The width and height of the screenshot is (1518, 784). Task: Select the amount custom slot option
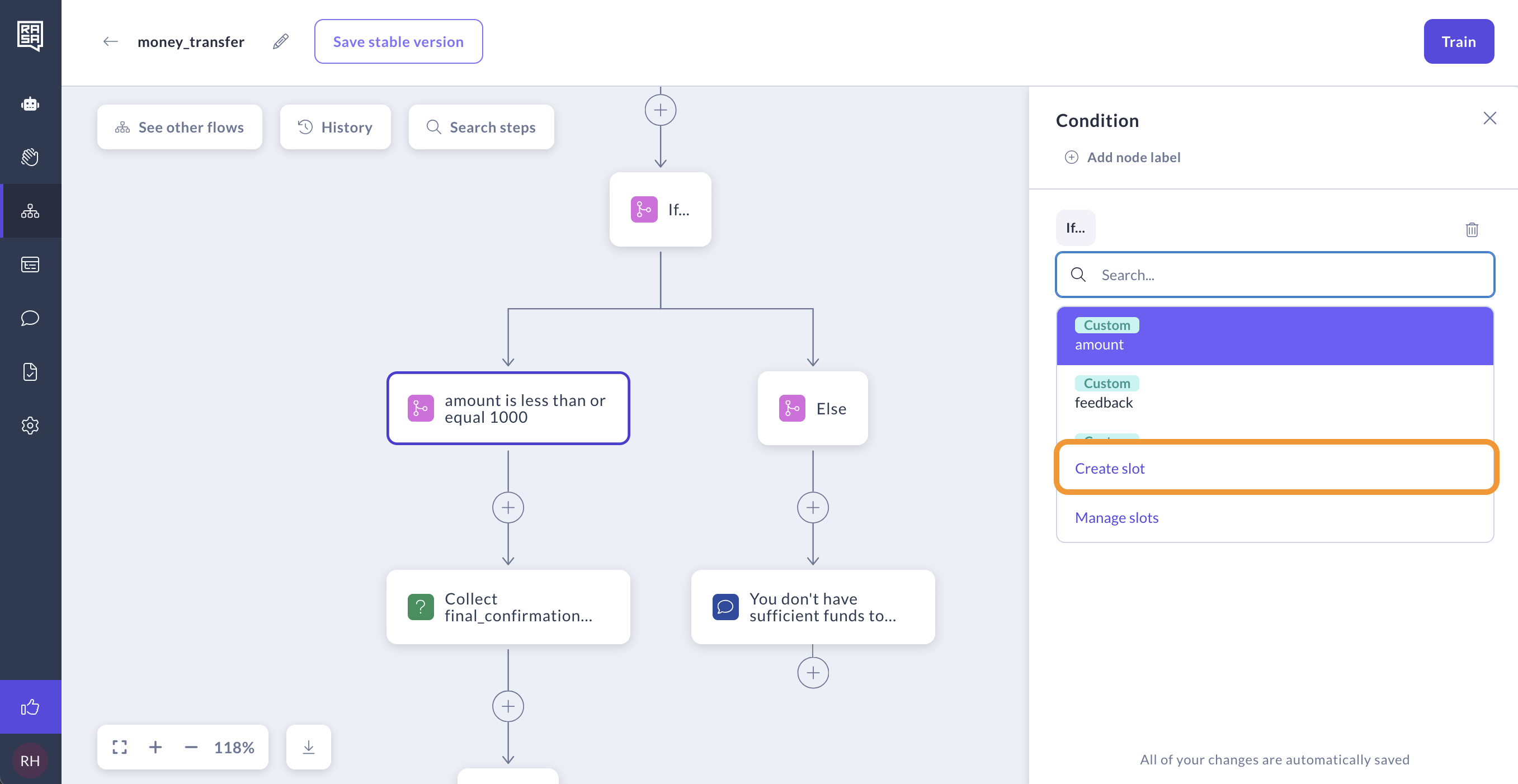coord(1274,336)
